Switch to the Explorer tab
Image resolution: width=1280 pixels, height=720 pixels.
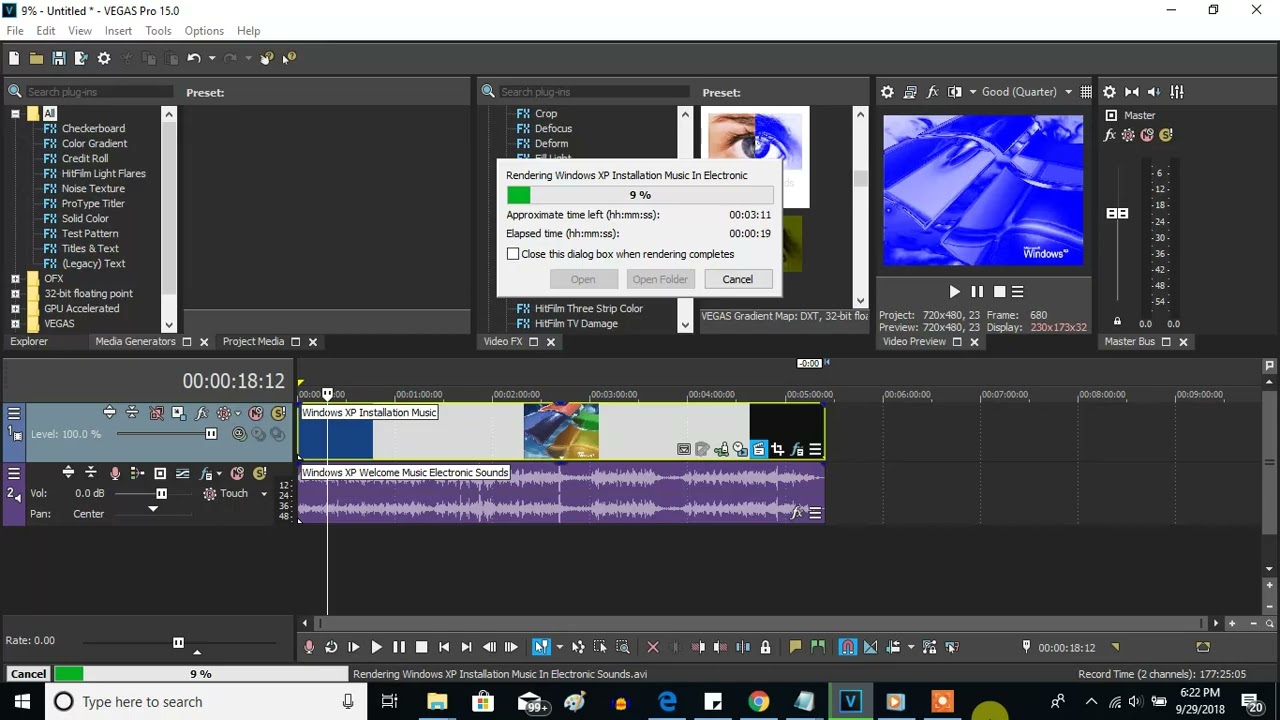[29, 342]
